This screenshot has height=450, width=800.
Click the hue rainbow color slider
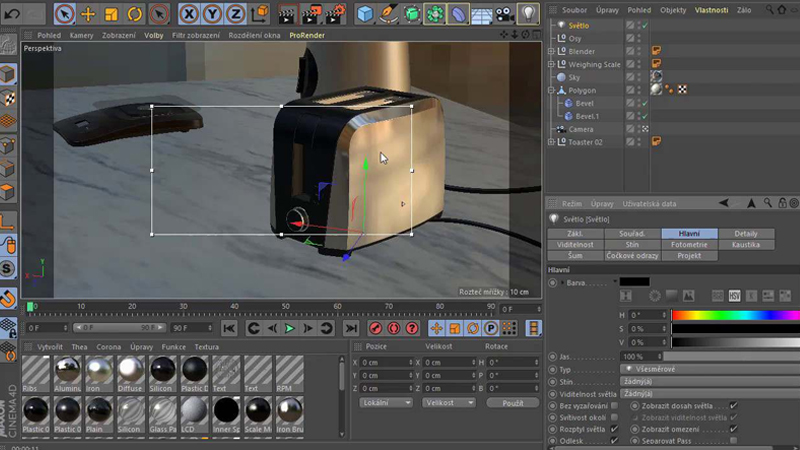coord(735,315)
